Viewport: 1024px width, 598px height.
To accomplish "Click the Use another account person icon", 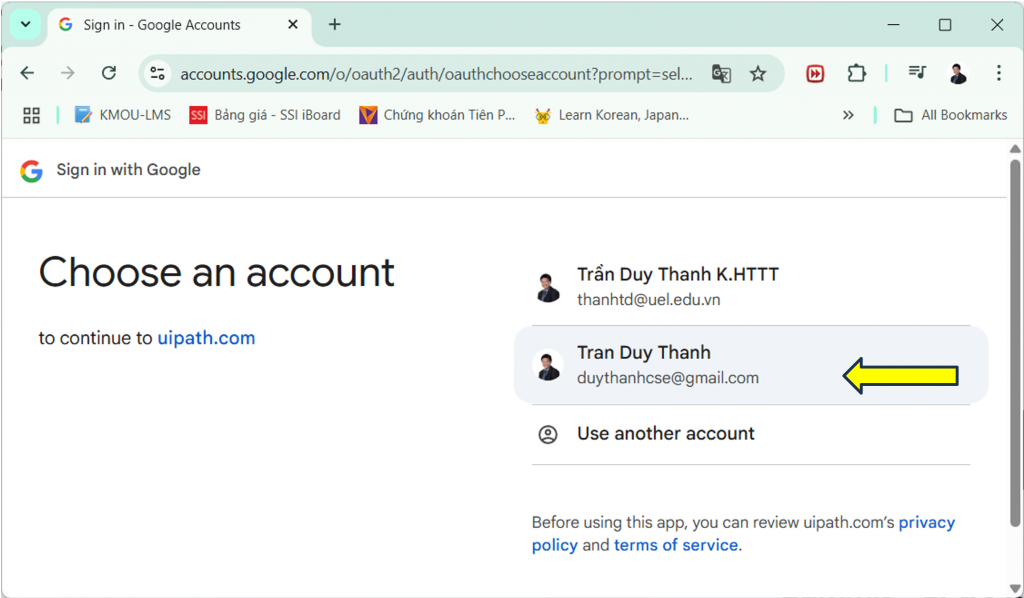I will tap(547, 435).
